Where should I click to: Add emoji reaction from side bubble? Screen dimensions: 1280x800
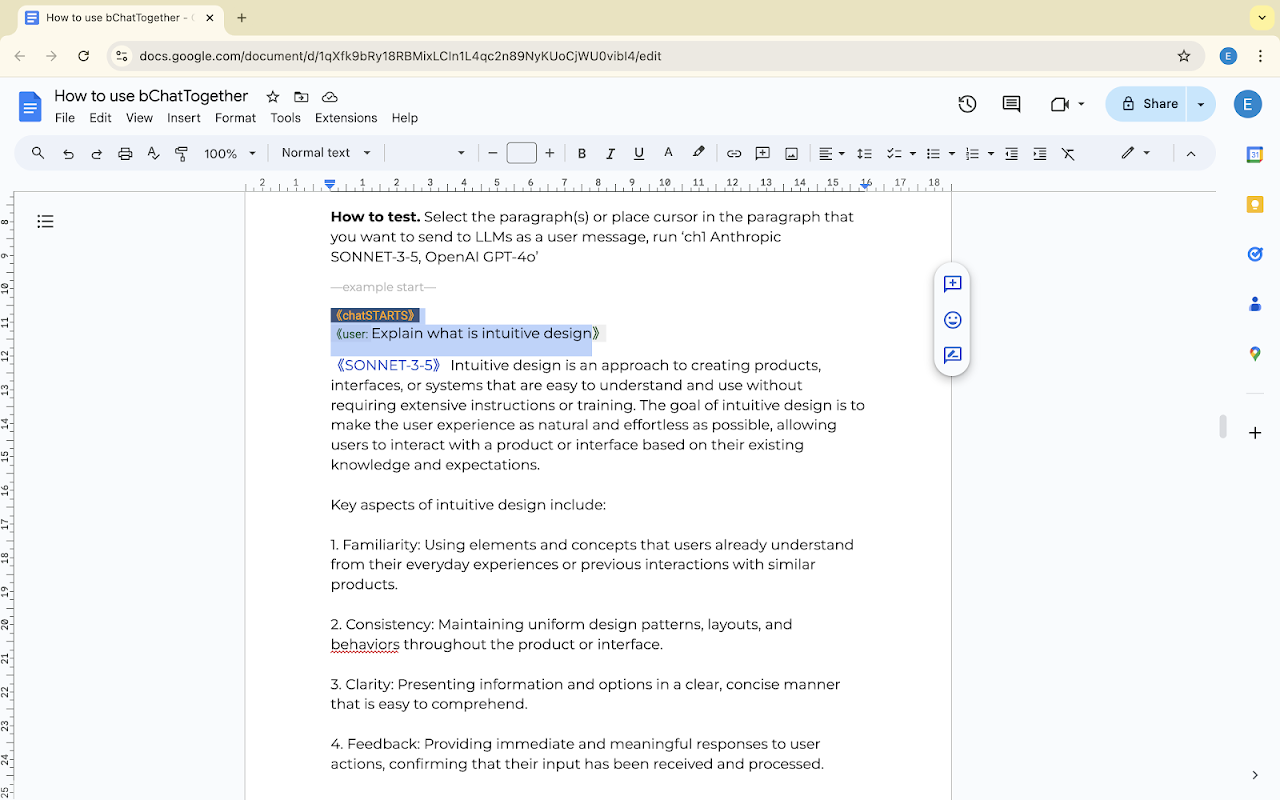[952, 320]
